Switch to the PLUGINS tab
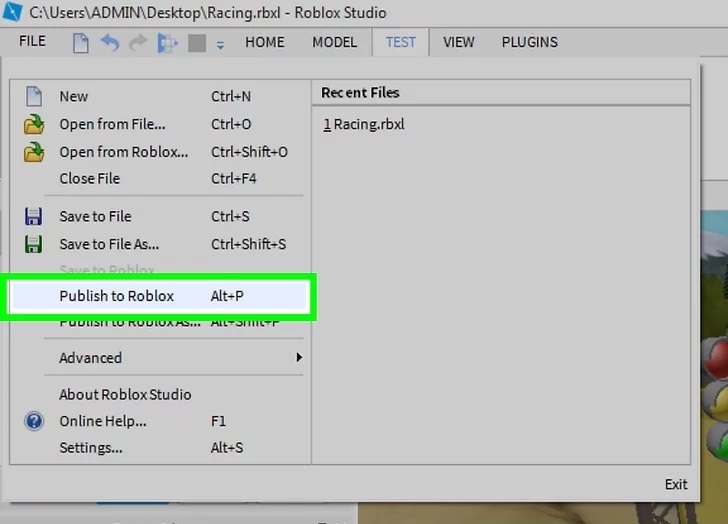Screen dimensions: 728x524 pos(530,42)
